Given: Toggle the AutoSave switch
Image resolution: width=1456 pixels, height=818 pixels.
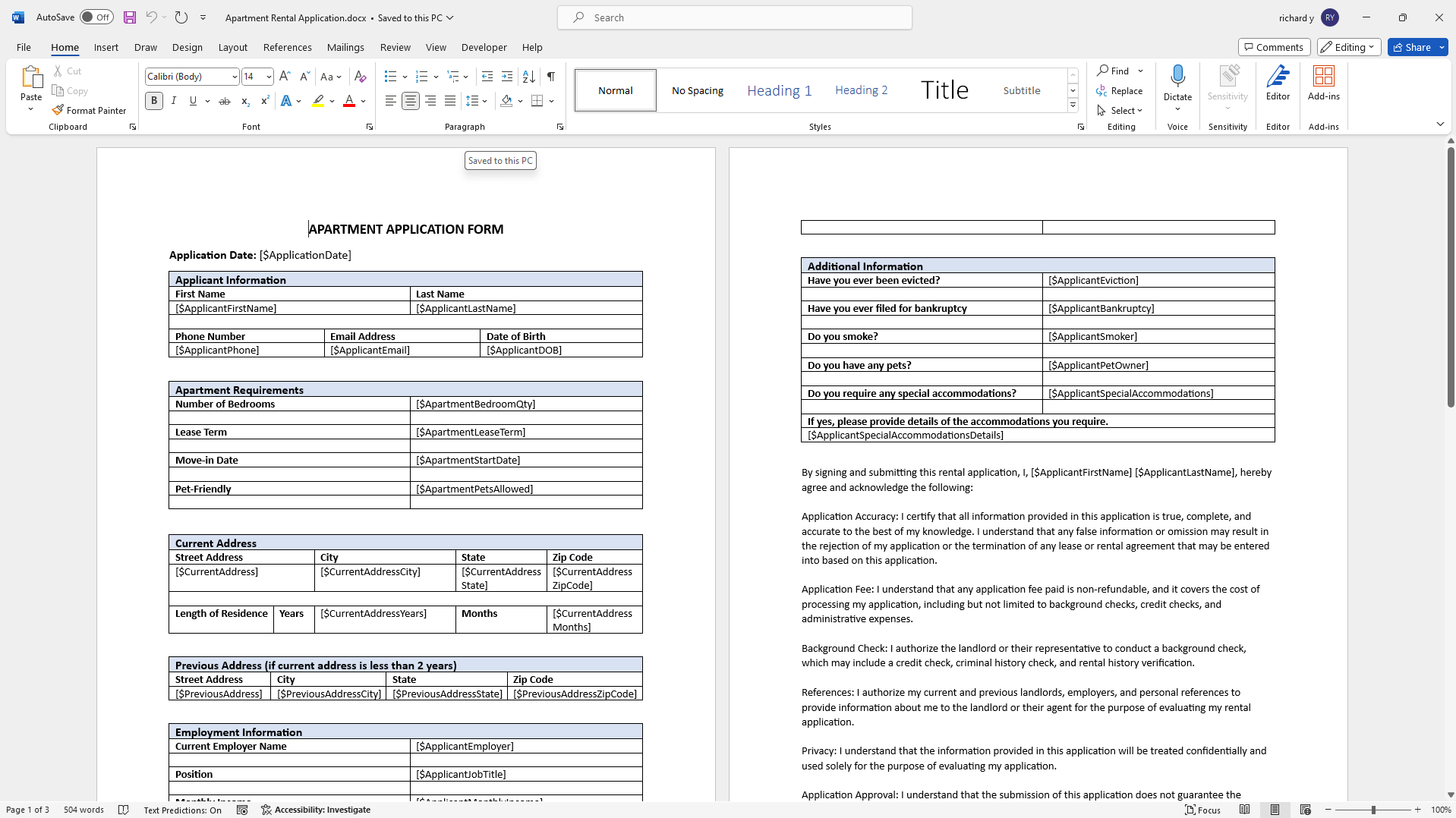Looking at the screenshot, I should [96, 17].
